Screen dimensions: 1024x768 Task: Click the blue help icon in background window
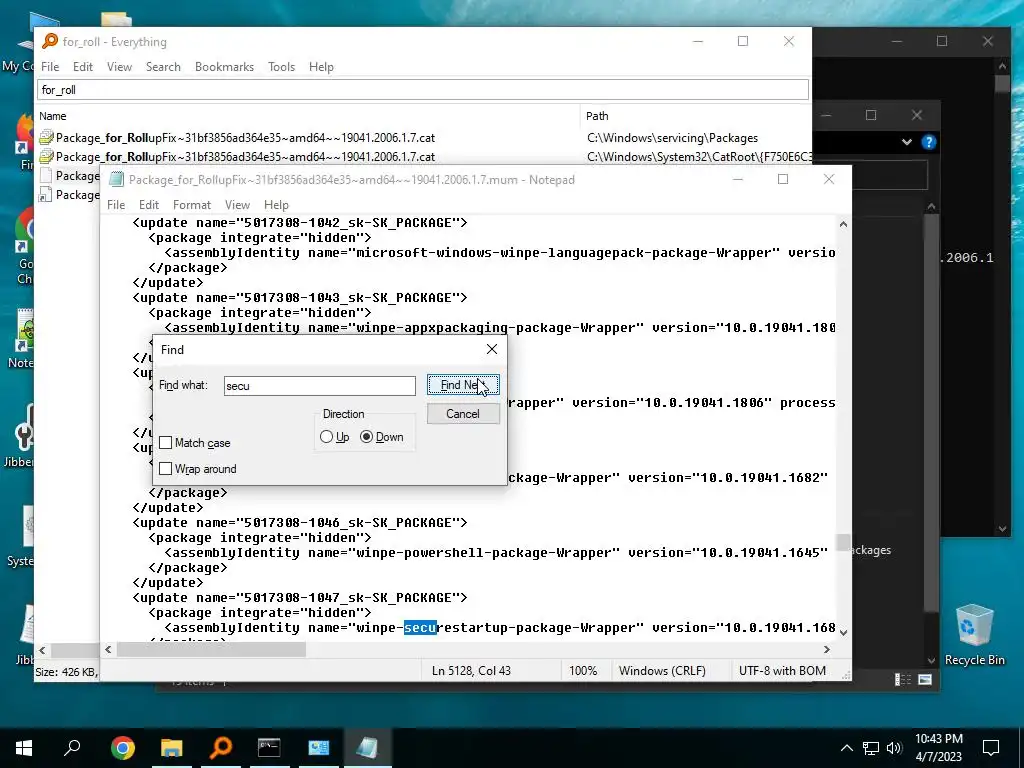pos(928,142)
